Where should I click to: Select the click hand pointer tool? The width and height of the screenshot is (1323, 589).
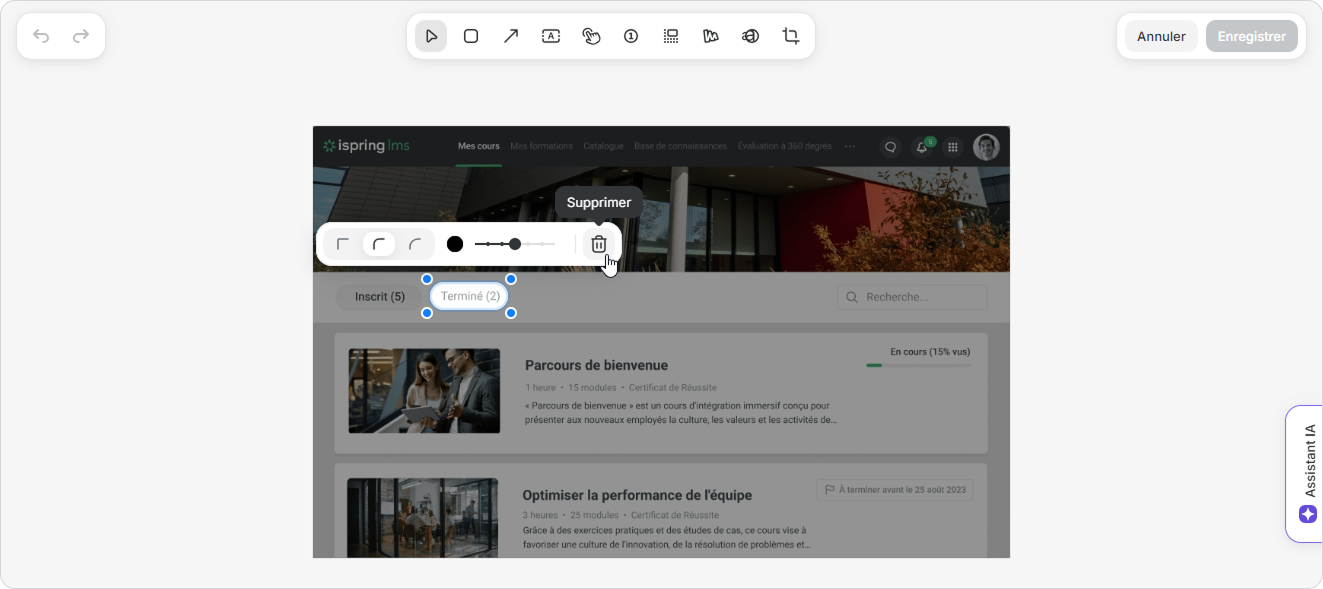point(591,36)
